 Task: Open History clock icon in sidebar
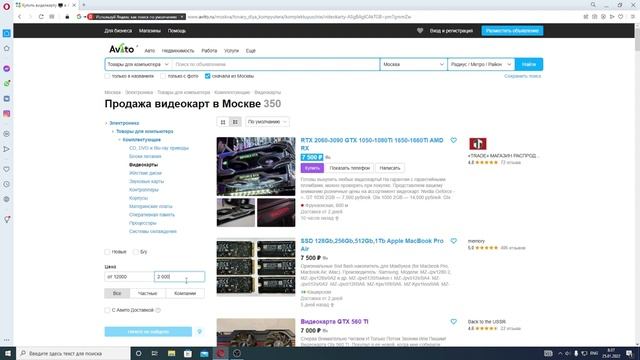coord(7,184)
